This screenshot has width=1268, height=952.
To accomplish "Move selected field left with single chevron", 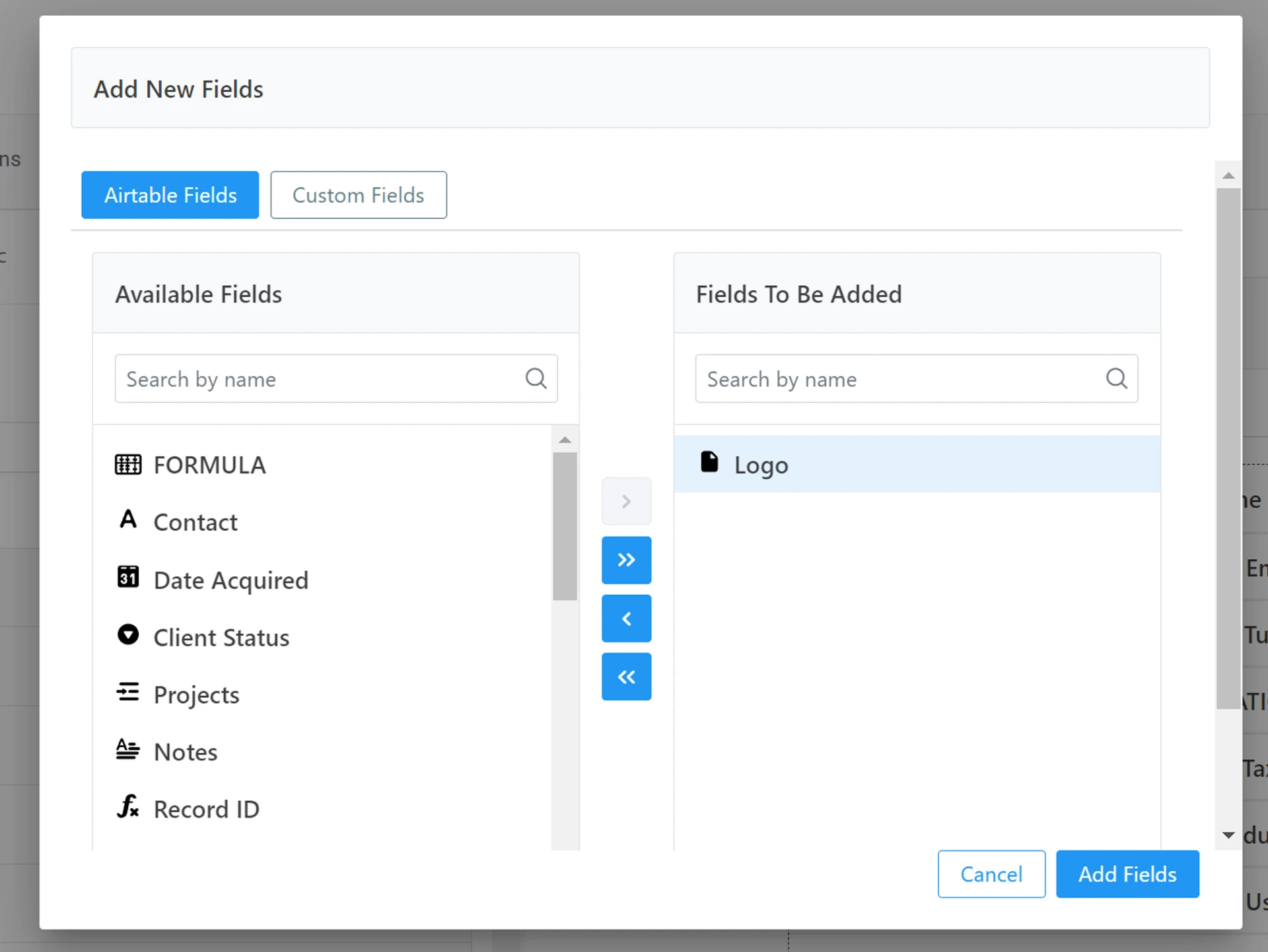I will [626, 619].
